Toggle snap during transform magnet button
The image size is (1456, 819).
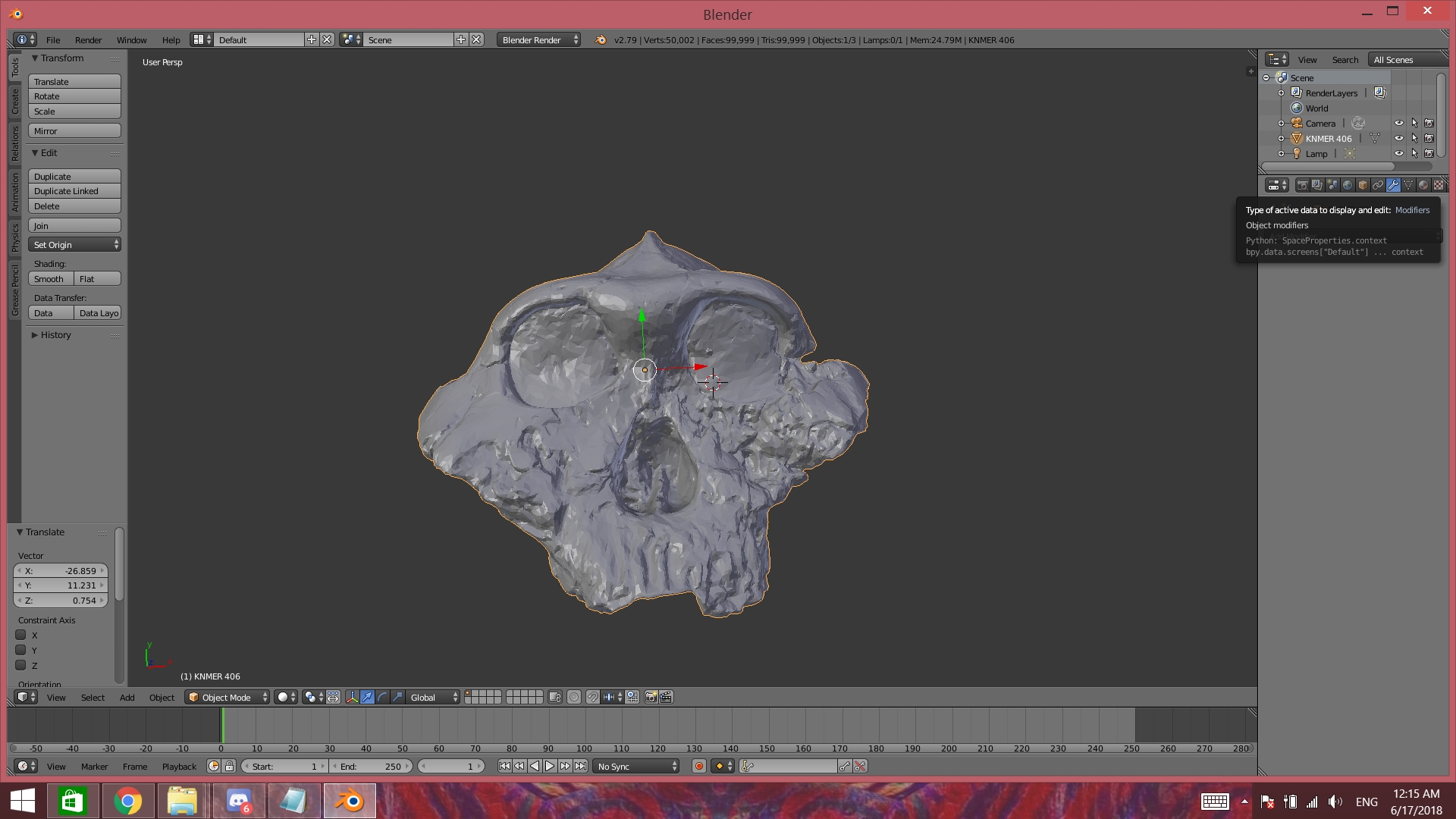point(593,697)
